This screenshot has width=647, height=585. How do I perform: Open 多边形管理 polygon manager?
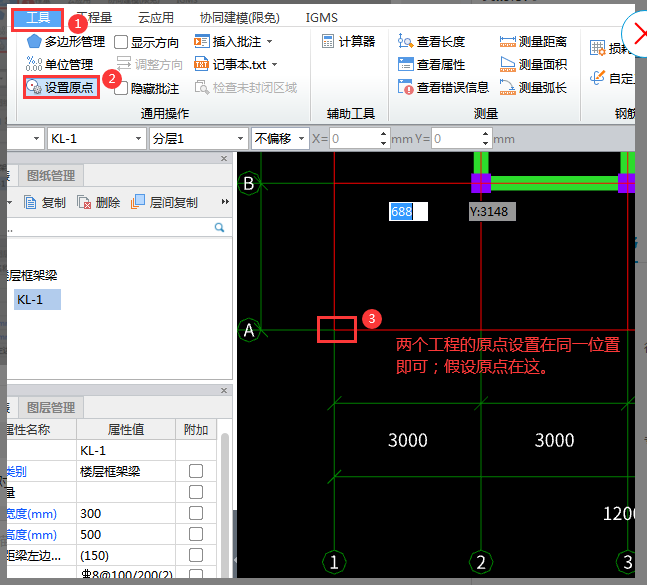66,41
